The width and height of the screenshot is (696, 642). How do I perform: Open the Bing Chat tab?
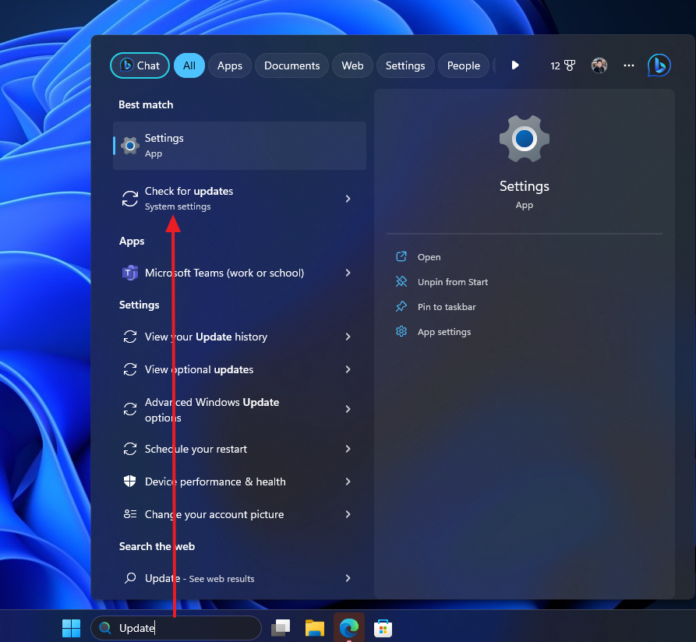coord(140,66)
